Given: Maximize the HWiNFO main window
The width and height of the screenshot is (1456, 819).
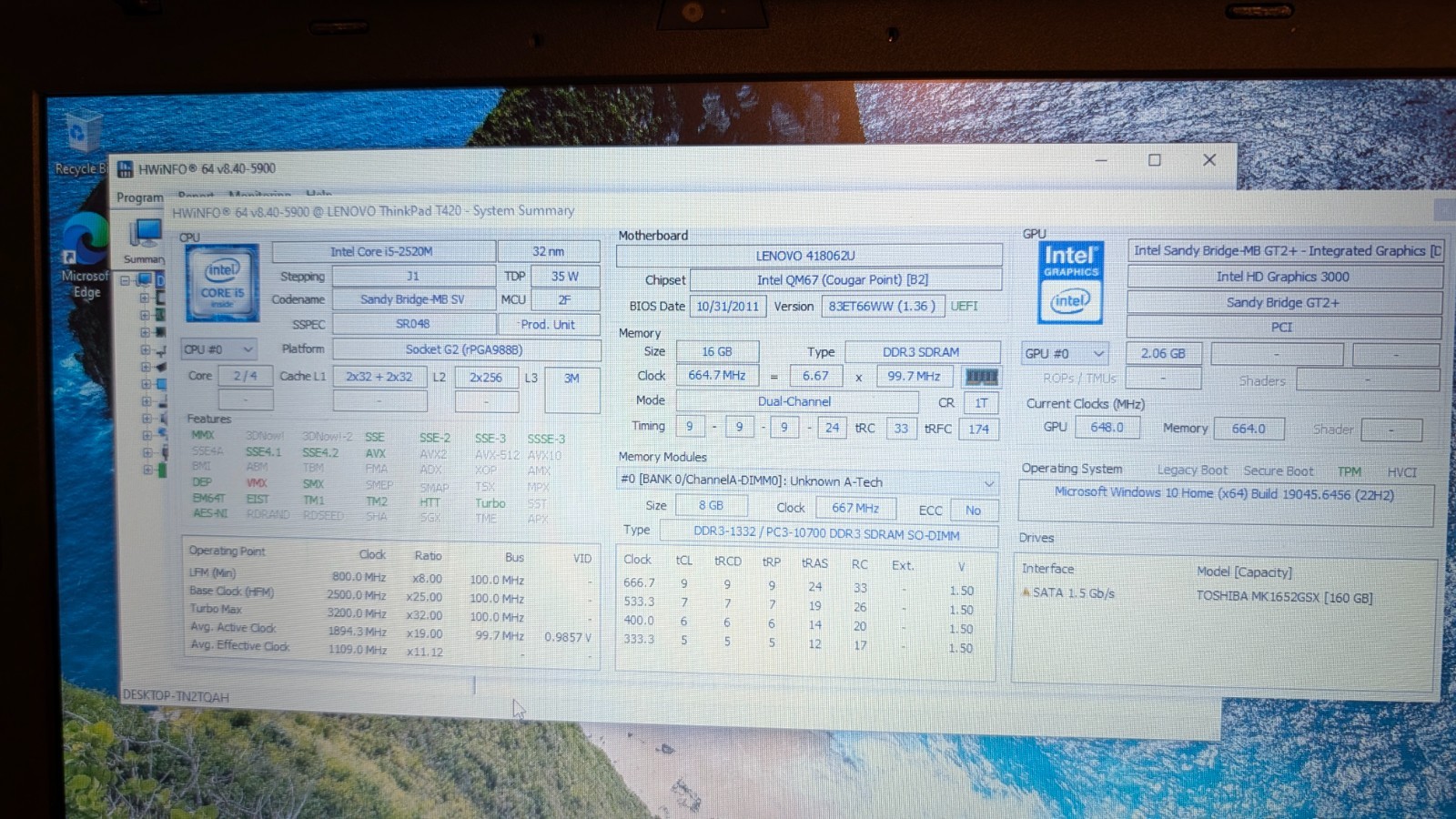Looking at the screenshot, I should (1154, 160).
